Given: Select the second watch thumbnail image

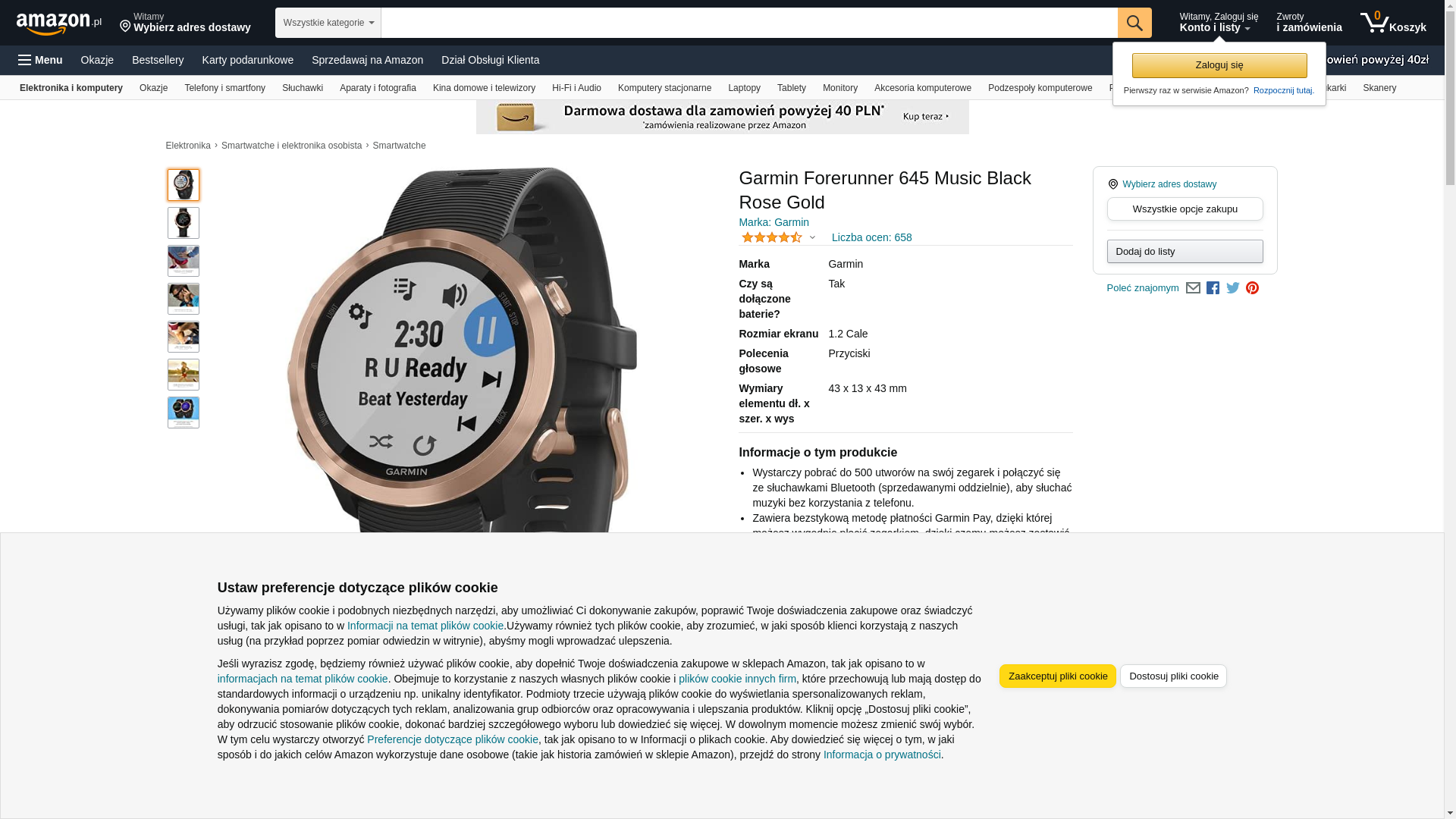Looking at the screenshot, I should [x=184, y=223].
